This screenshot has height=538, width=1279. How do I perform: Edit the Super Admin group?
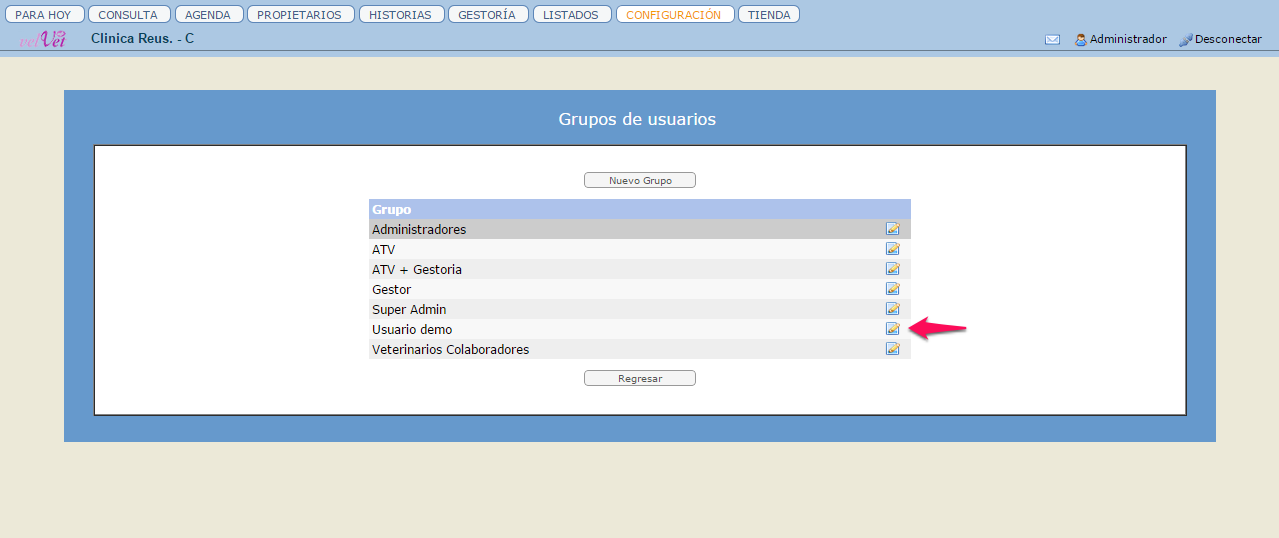point(892,309)
